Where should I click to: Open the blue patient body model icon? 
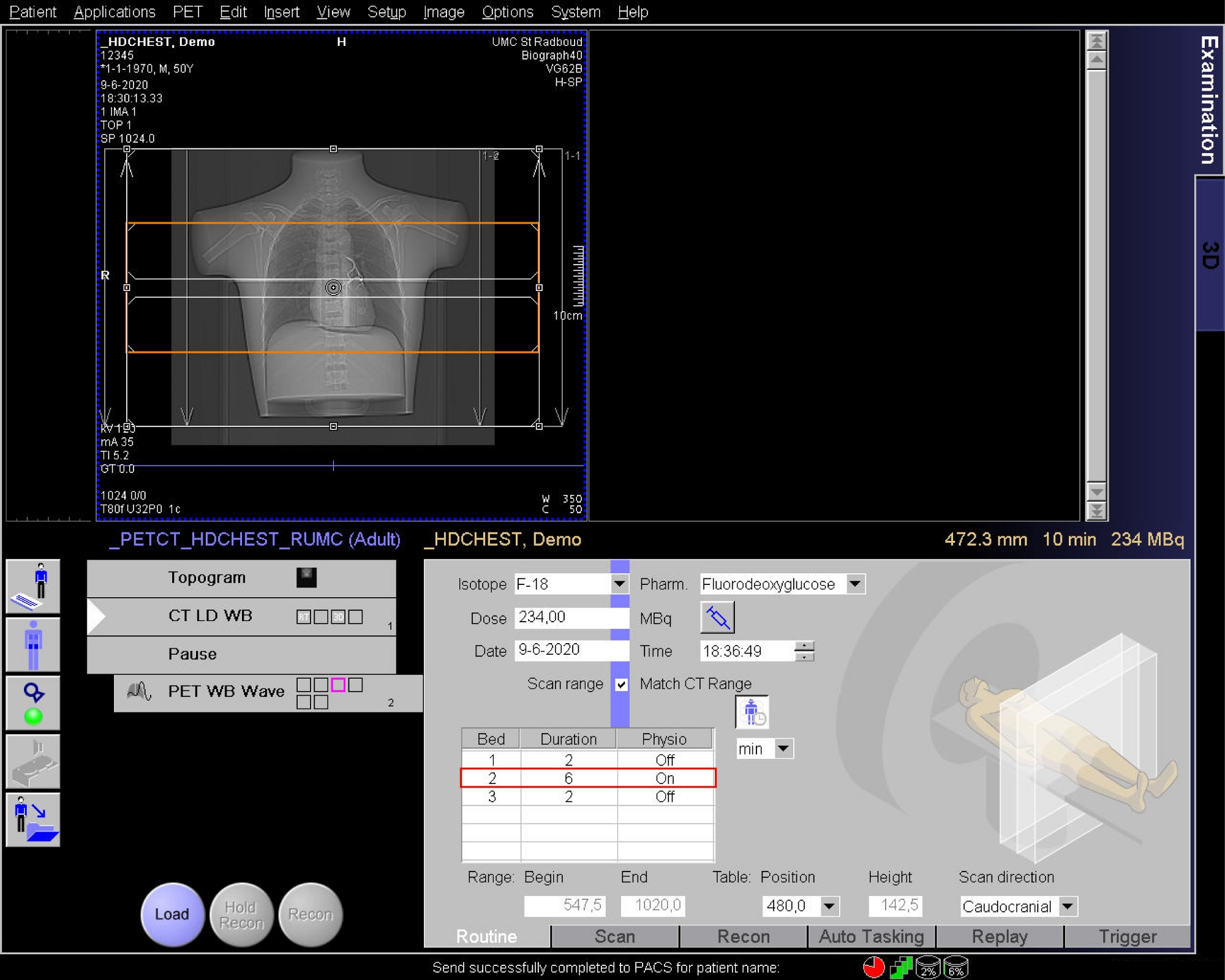point(33,645)
